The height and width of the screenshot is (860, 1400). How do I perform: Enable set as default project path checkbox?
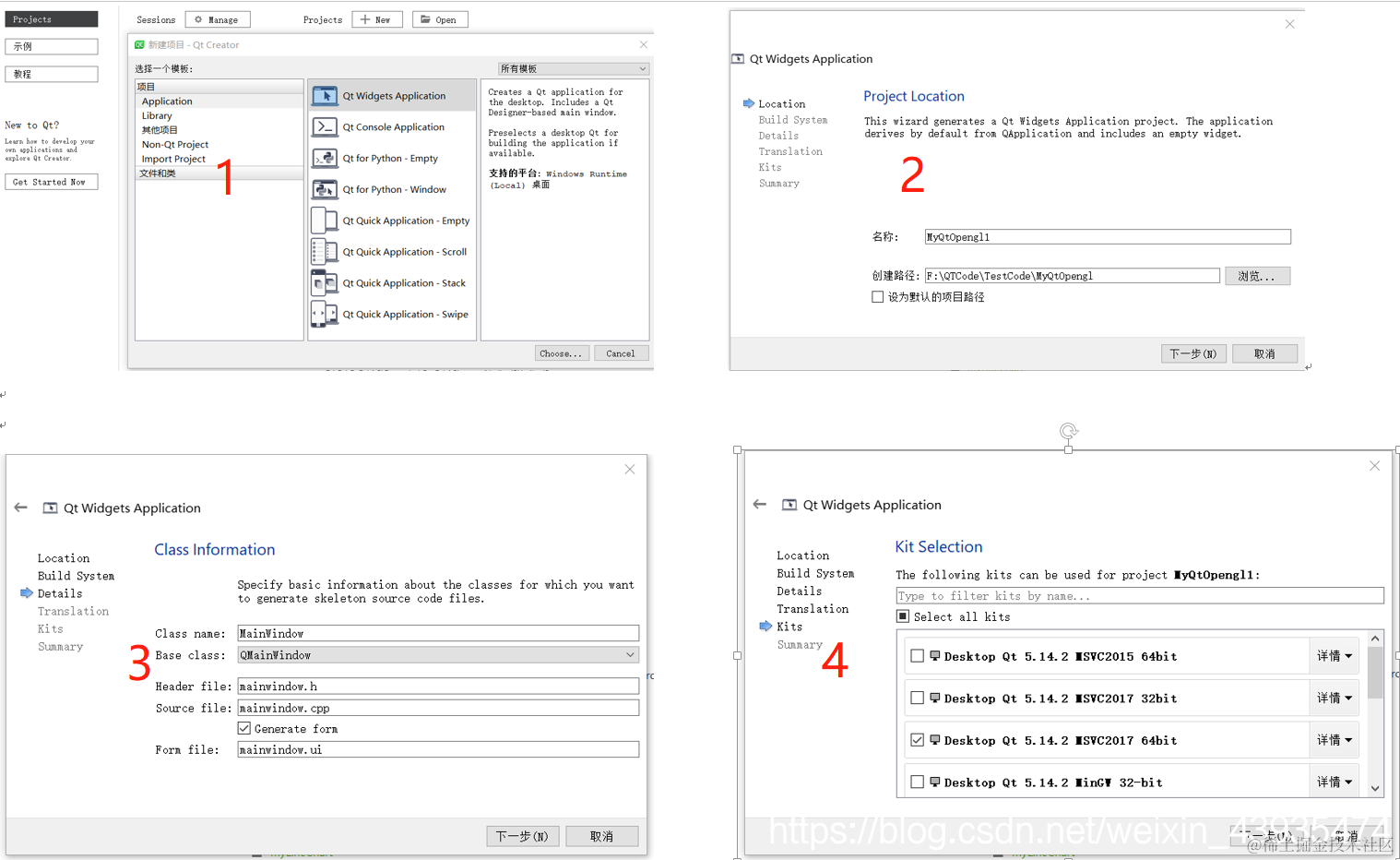(877, 297)
